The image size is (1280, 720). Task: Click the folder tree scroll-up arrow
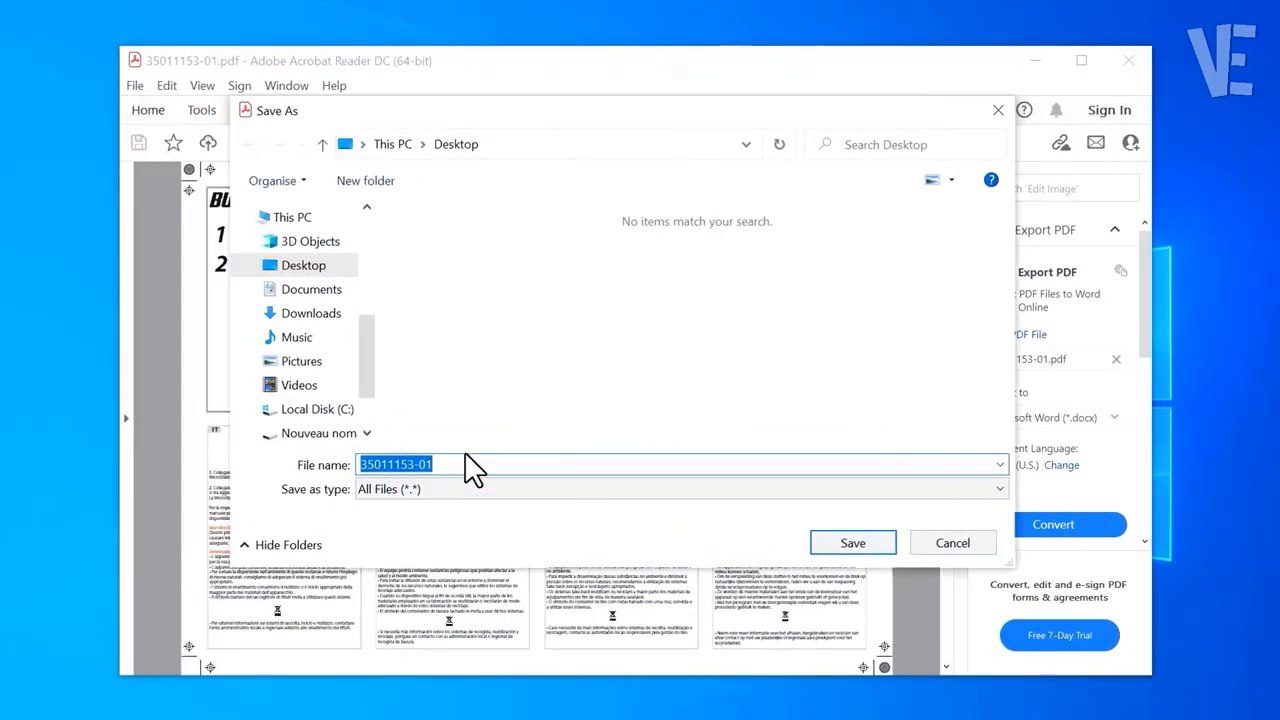click(366, 207)
